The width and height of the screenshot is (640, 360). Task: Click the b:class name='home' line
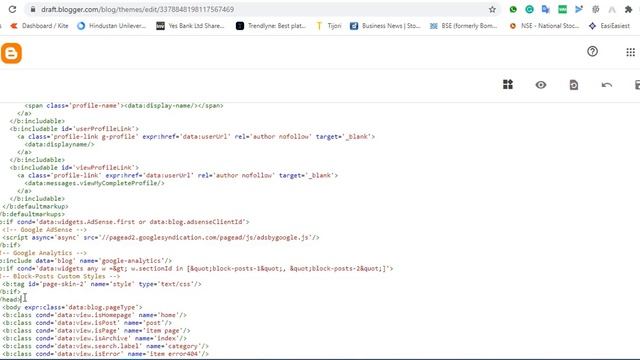pyautogui.click(x=94, y=315)
